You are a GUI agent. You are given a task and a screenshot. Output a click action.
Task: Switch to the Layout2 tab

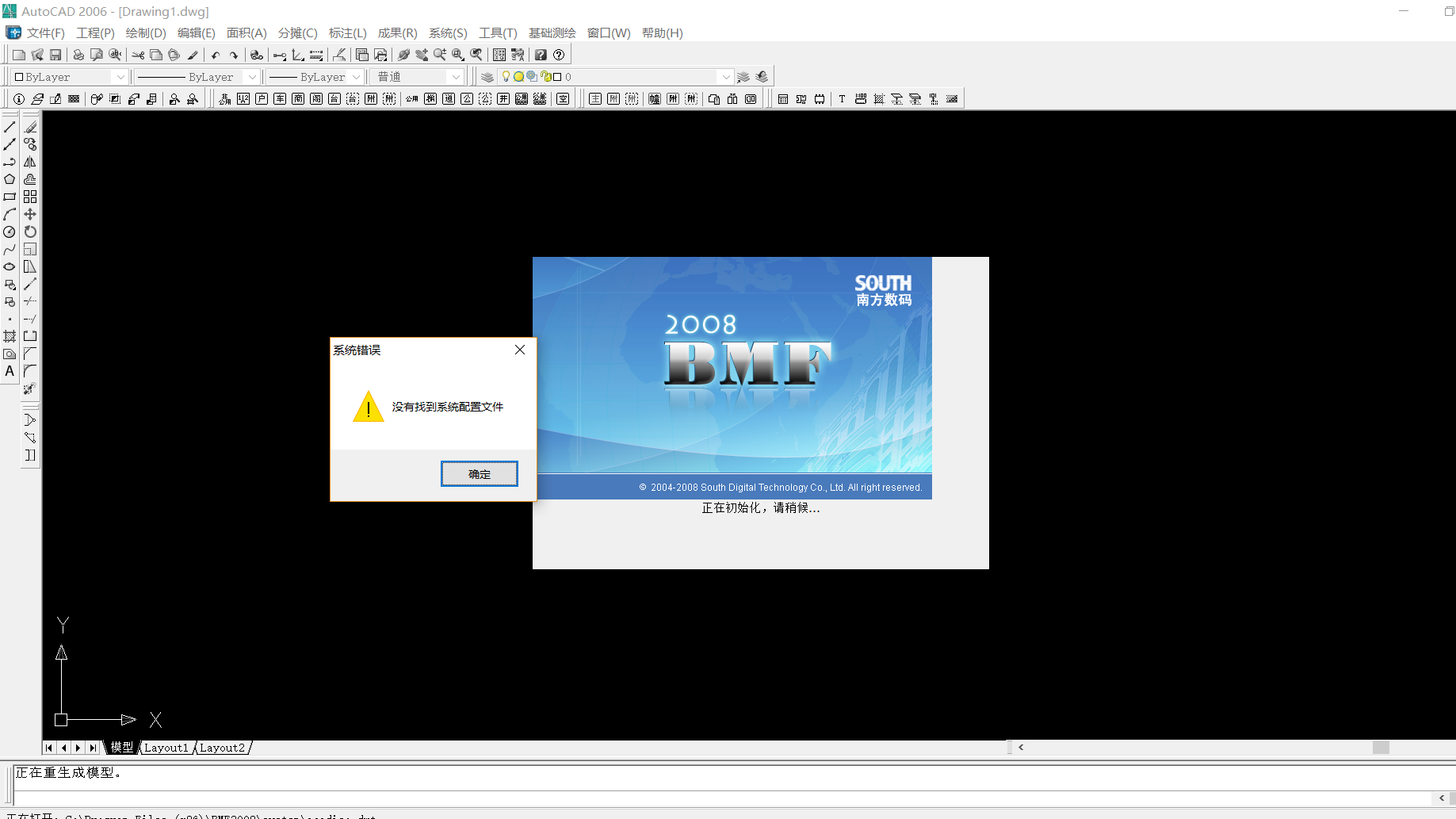(x=222, y=748)
